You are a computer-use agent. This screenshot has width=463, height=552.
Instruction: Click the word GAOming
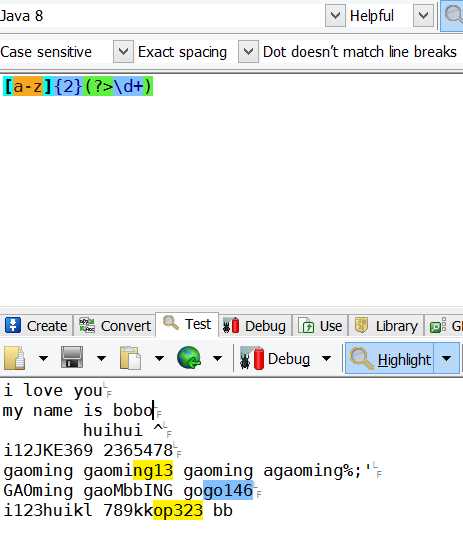pos(38,490)
